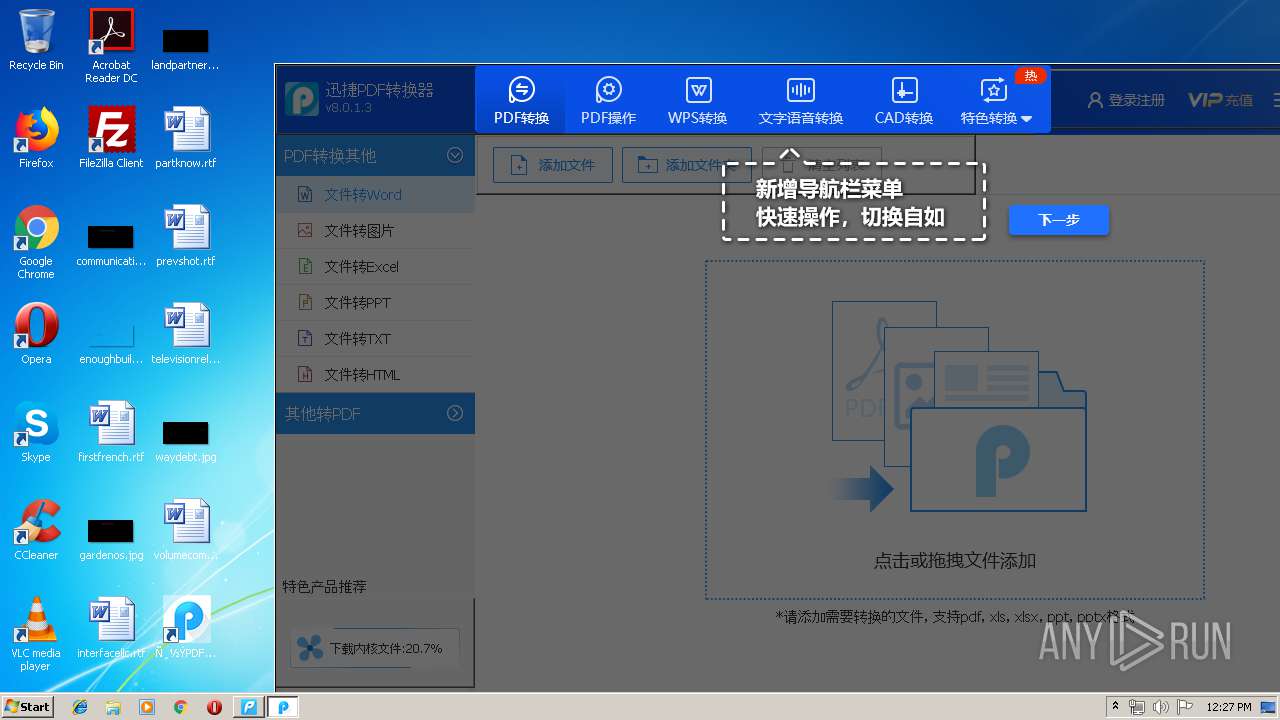
Task: Open Recycle Bin on the desktop
Action: coord(36,41)
